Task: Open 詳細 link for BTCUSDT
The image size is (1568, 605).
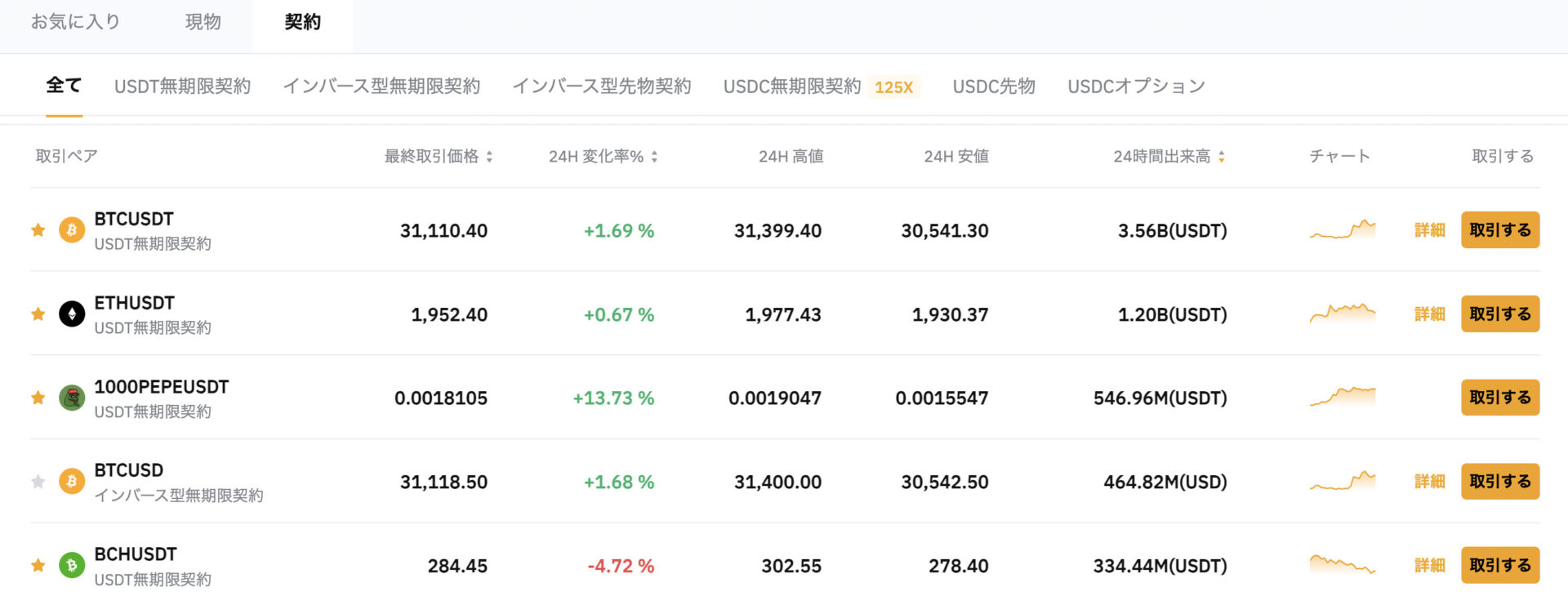Action: (x=1430, y=230)
